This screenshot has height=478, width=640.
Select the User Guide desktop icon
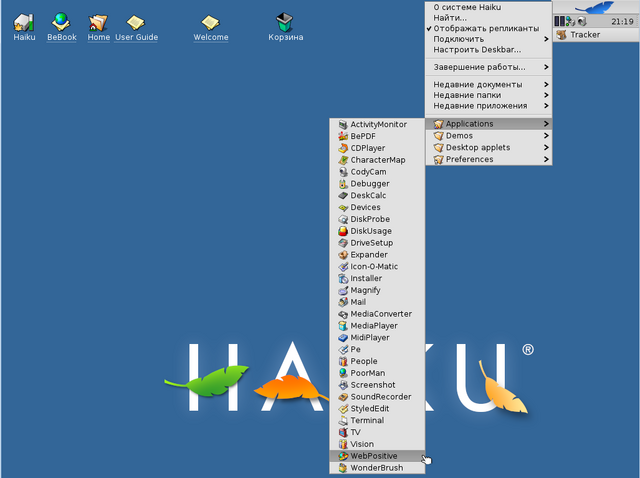point(136,27)
